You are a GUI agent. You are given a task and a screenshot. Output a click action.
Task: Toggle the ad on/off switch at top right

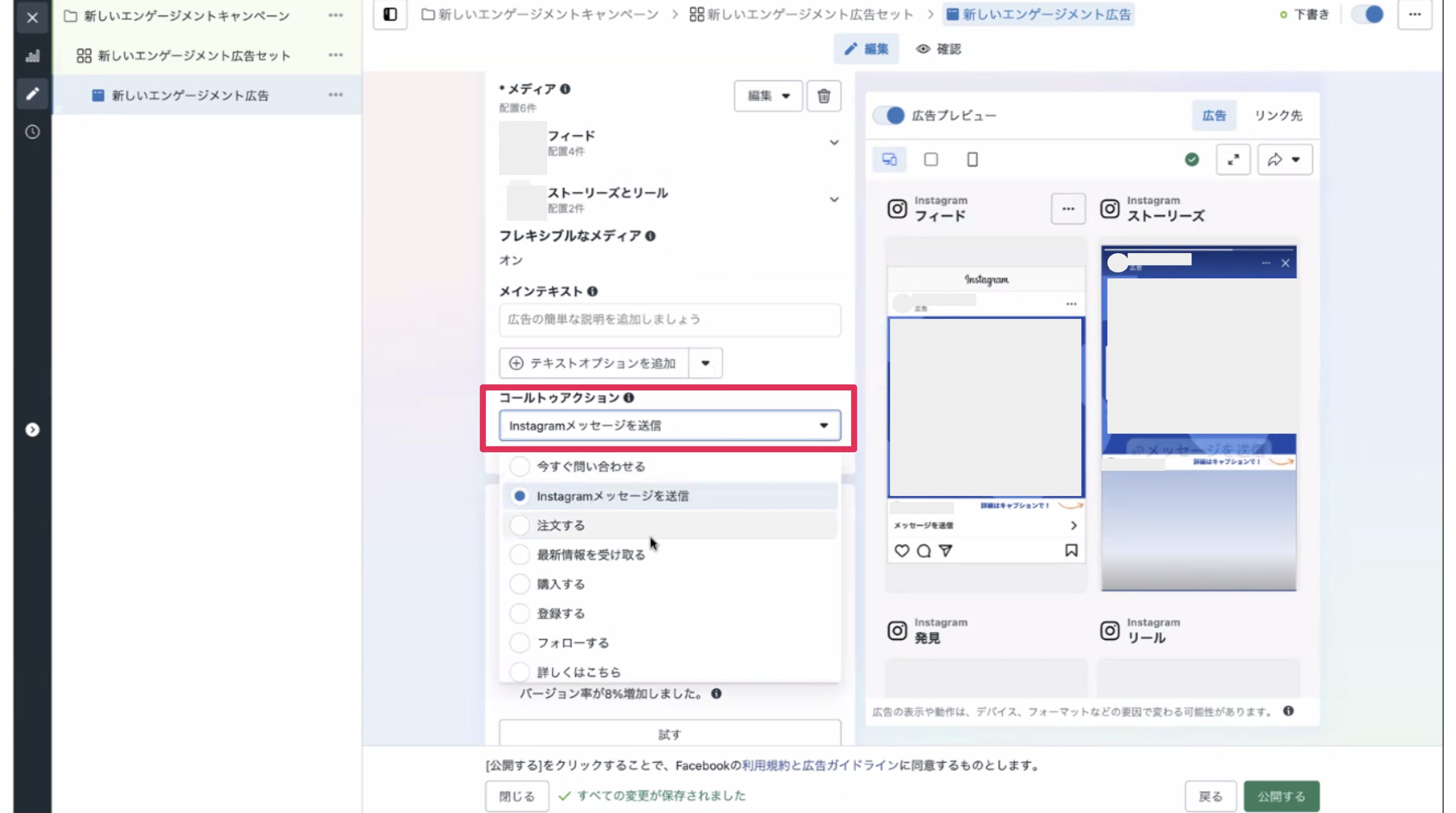(1367, 14)
